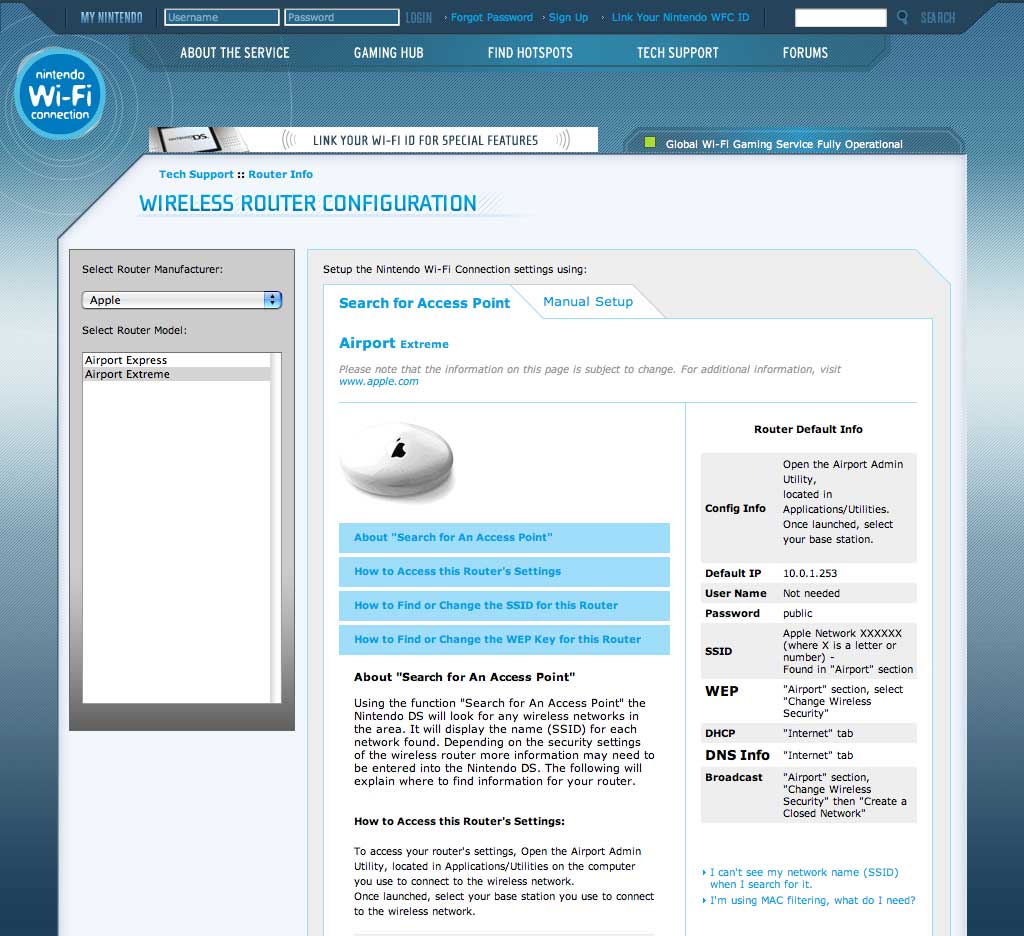Click the Router Default Info heading

[x=808, y=429]
